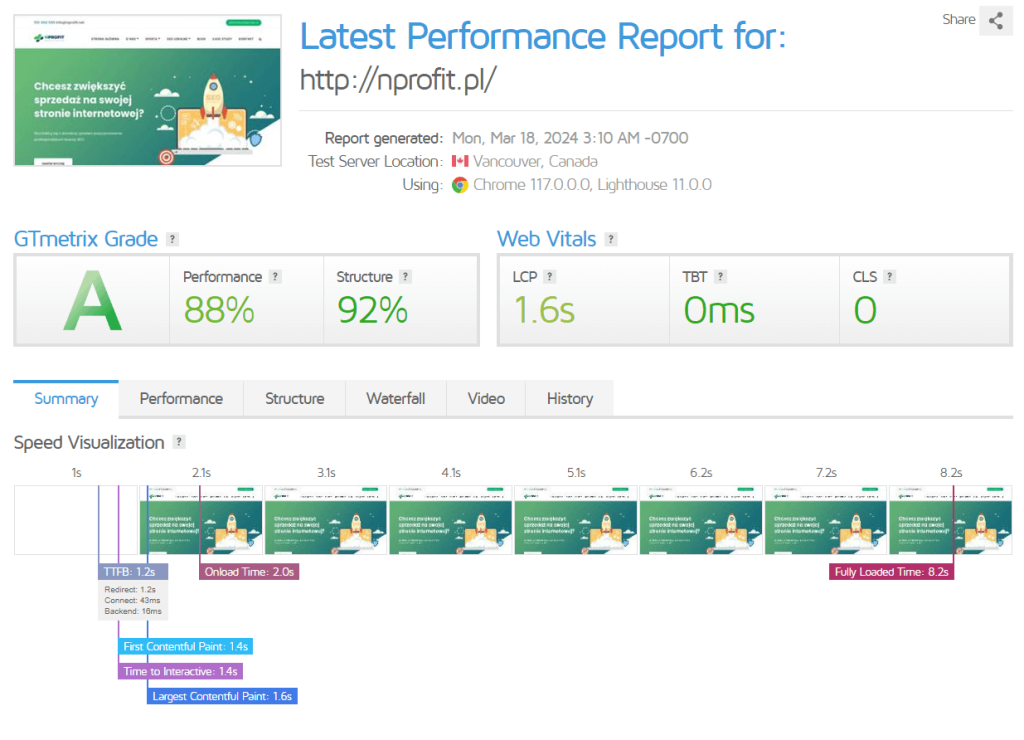Click the http://nprofit.pl/ URL link

click(x=398, y=80)
